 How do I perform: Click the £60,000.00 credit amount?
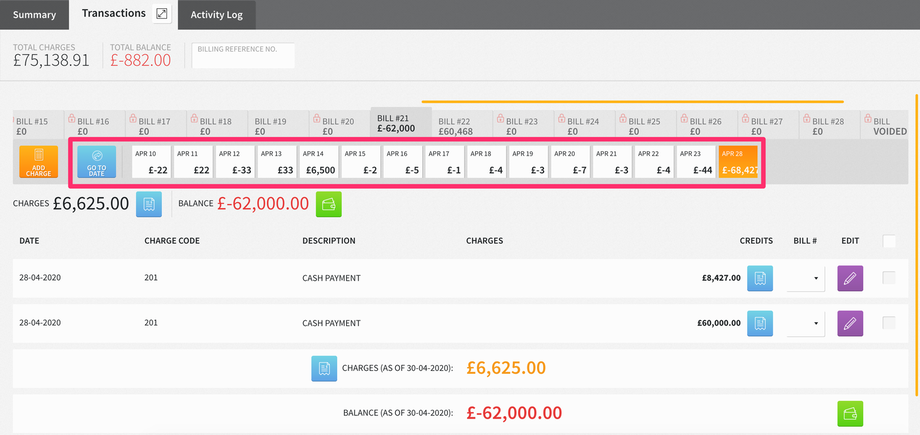click(719, 323)
